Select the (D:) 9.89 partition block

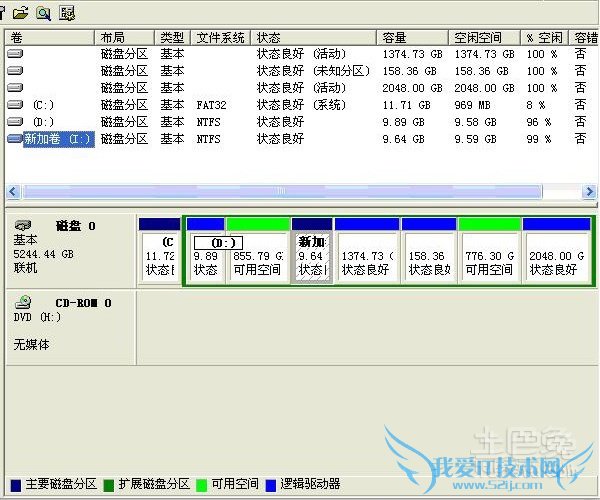(206, 251)
